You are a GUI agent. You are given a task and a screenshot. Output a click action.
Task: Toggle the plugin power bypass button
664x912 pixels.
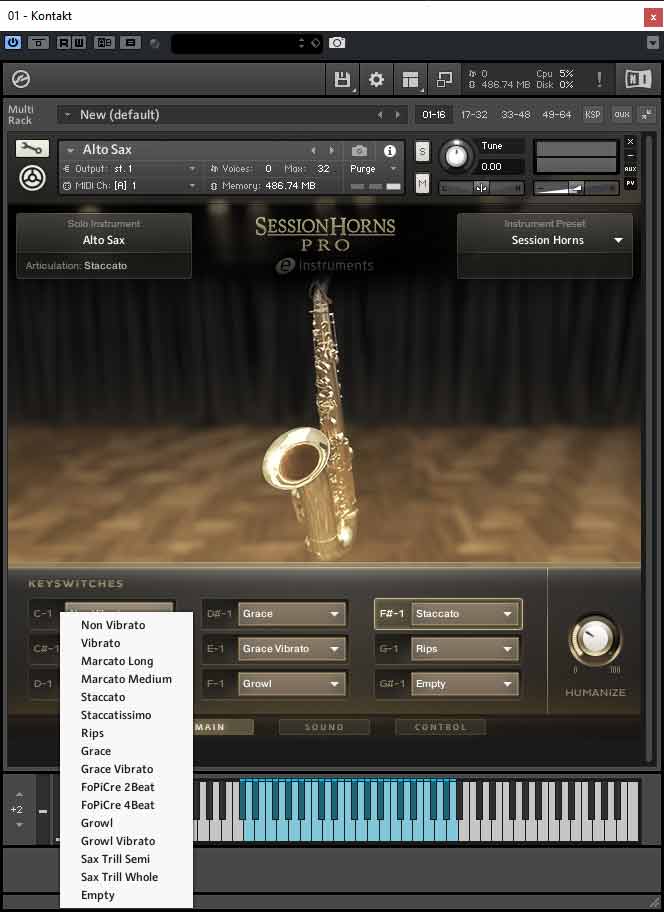point(13,42)
